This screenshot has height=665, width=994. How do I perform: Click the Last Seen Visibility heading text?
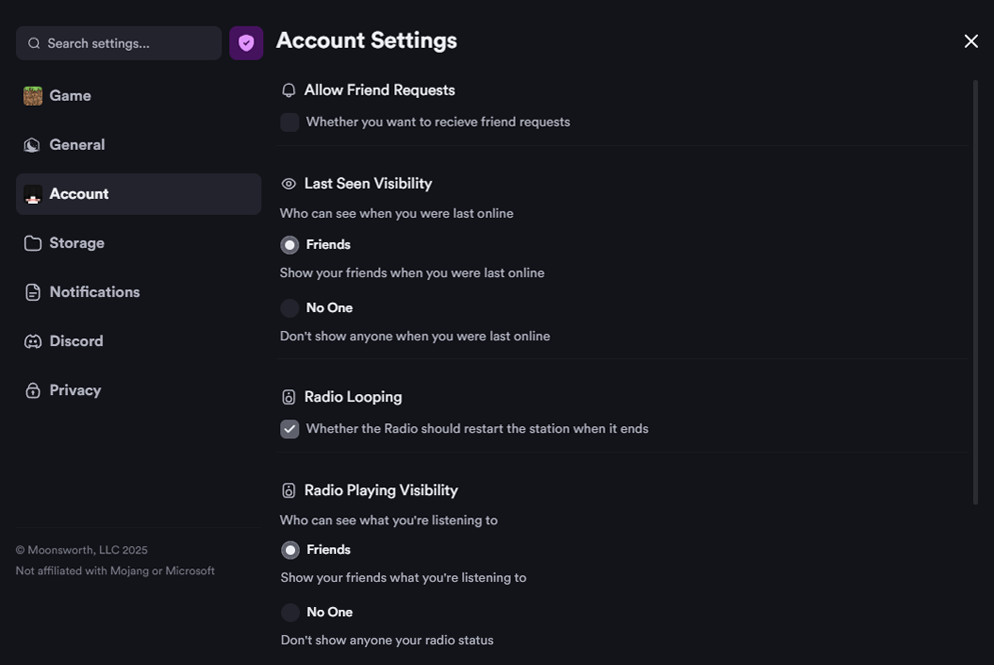(x=368, y=184)
